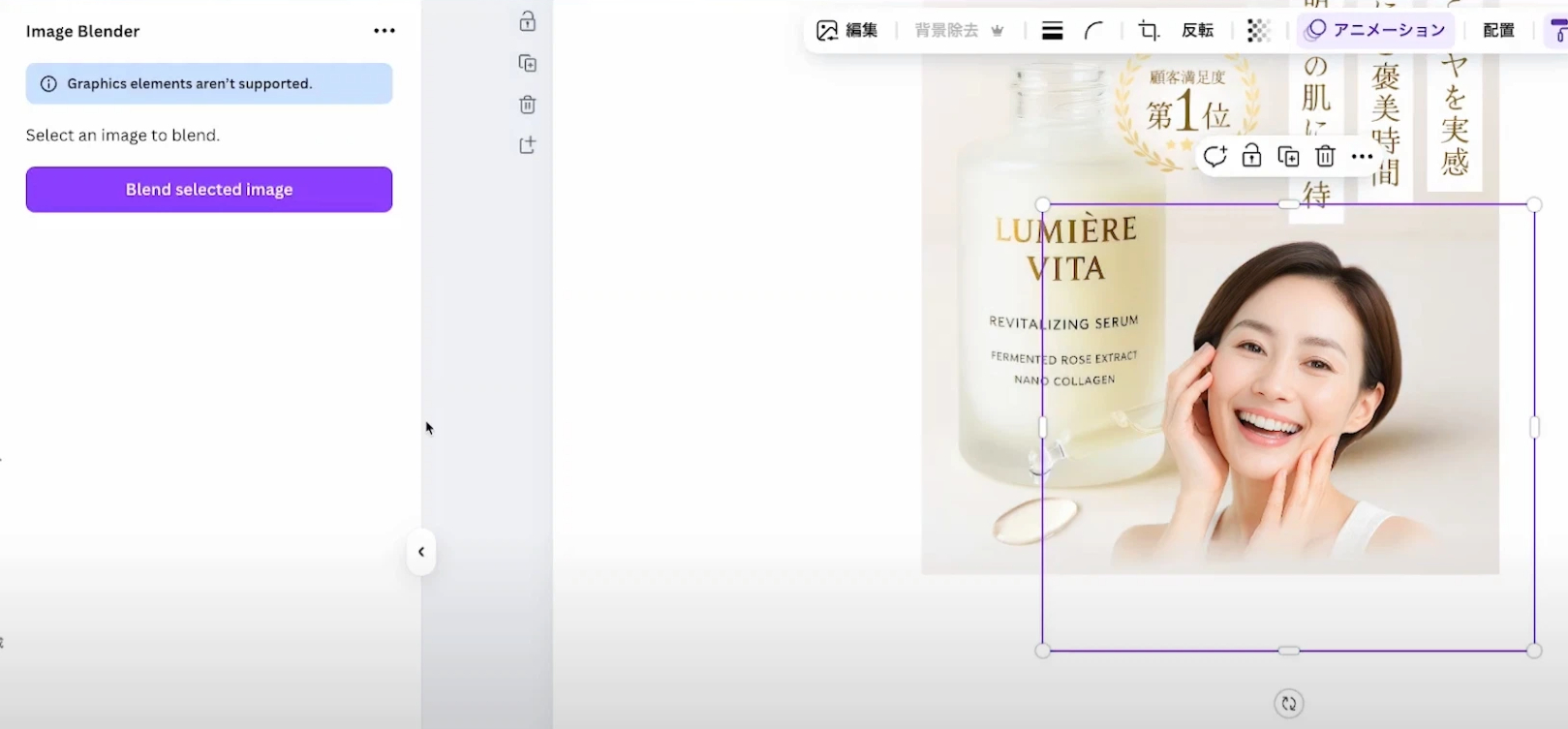This screenshot has height=729, width=1568.
Task: Open the アニメーション (Animation) panel
Action: point(1376,31)
